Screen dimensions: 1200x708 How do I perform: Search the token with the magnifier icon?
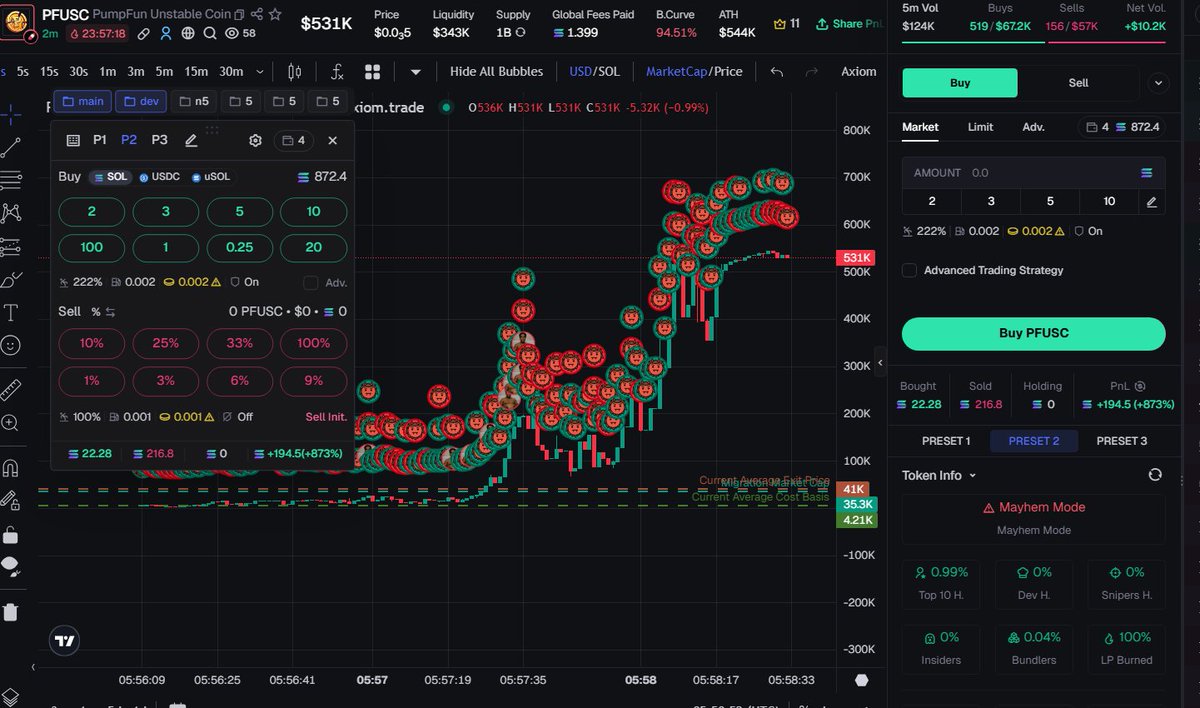pyautogui.click(x=210, y=33)
